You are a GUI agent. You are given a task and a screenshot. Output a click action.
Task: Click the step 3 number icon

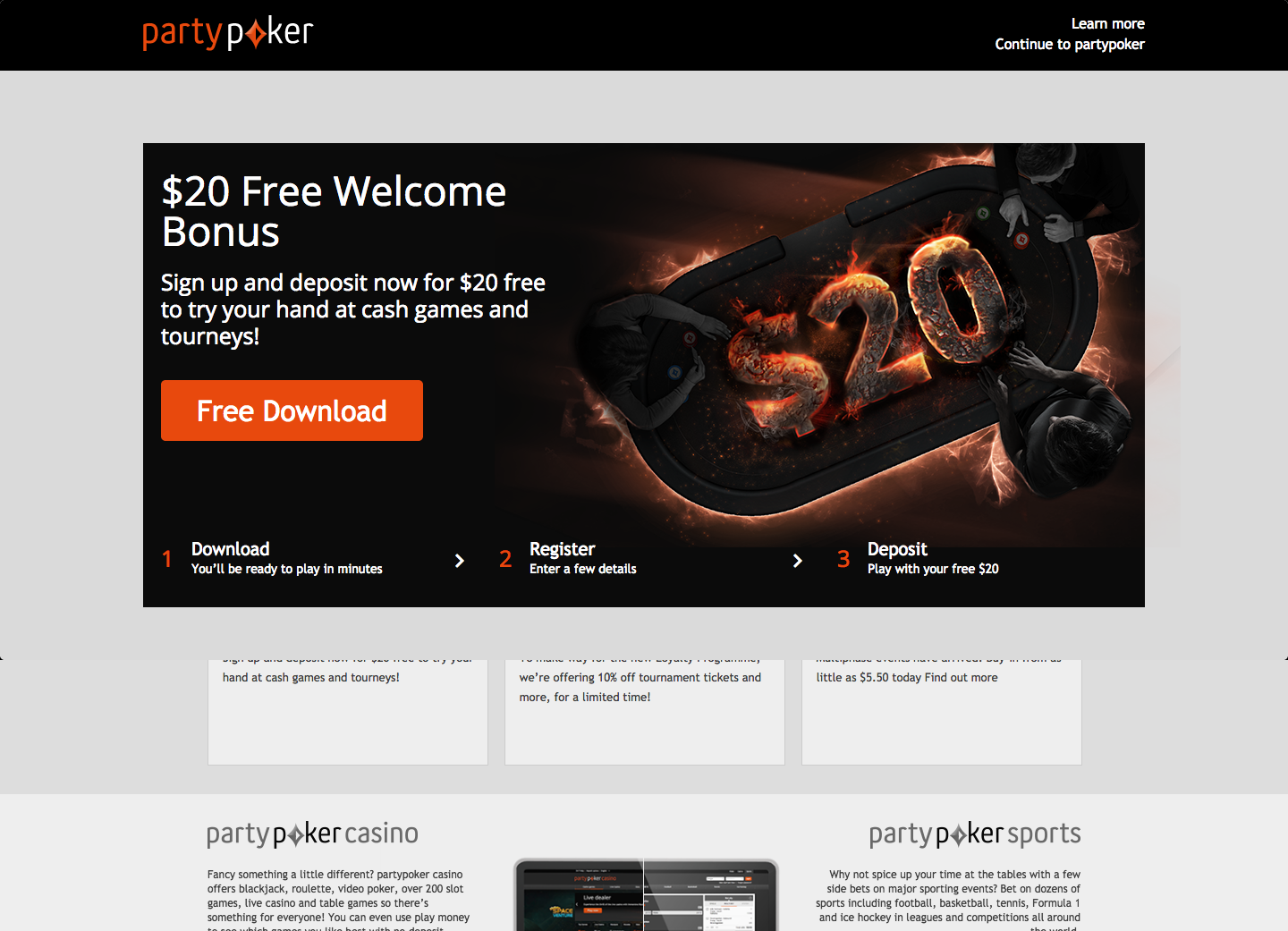coord(843,559)
